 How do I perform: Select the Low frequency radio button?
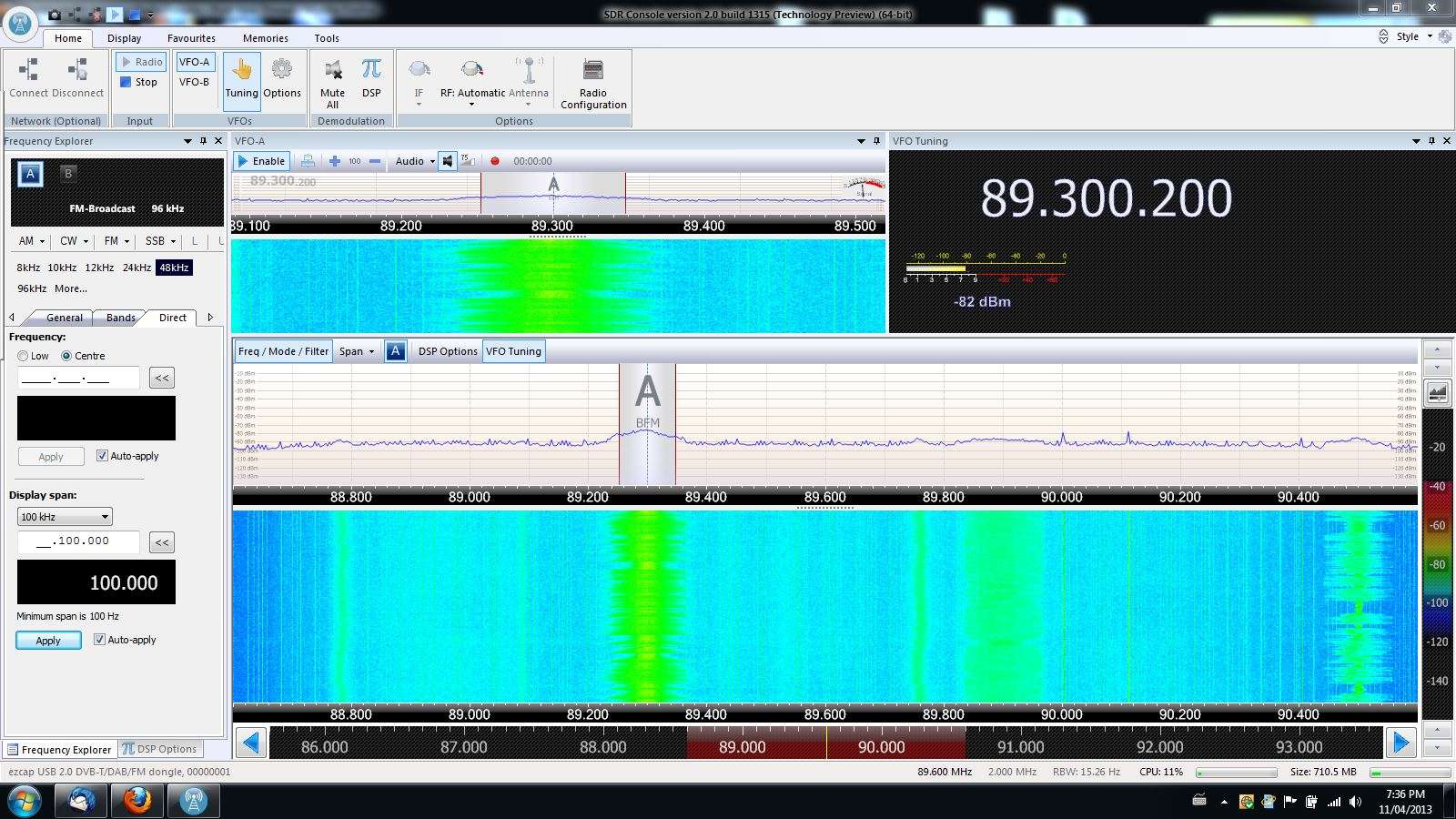pos(23,356)
